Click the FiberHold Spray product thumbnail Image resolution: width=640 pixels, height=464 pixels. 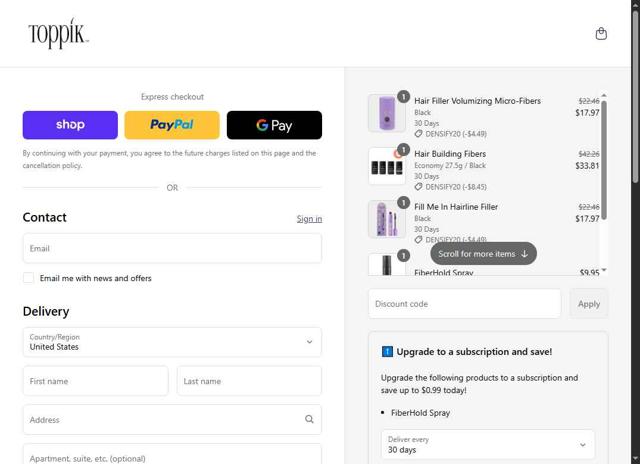387,264
